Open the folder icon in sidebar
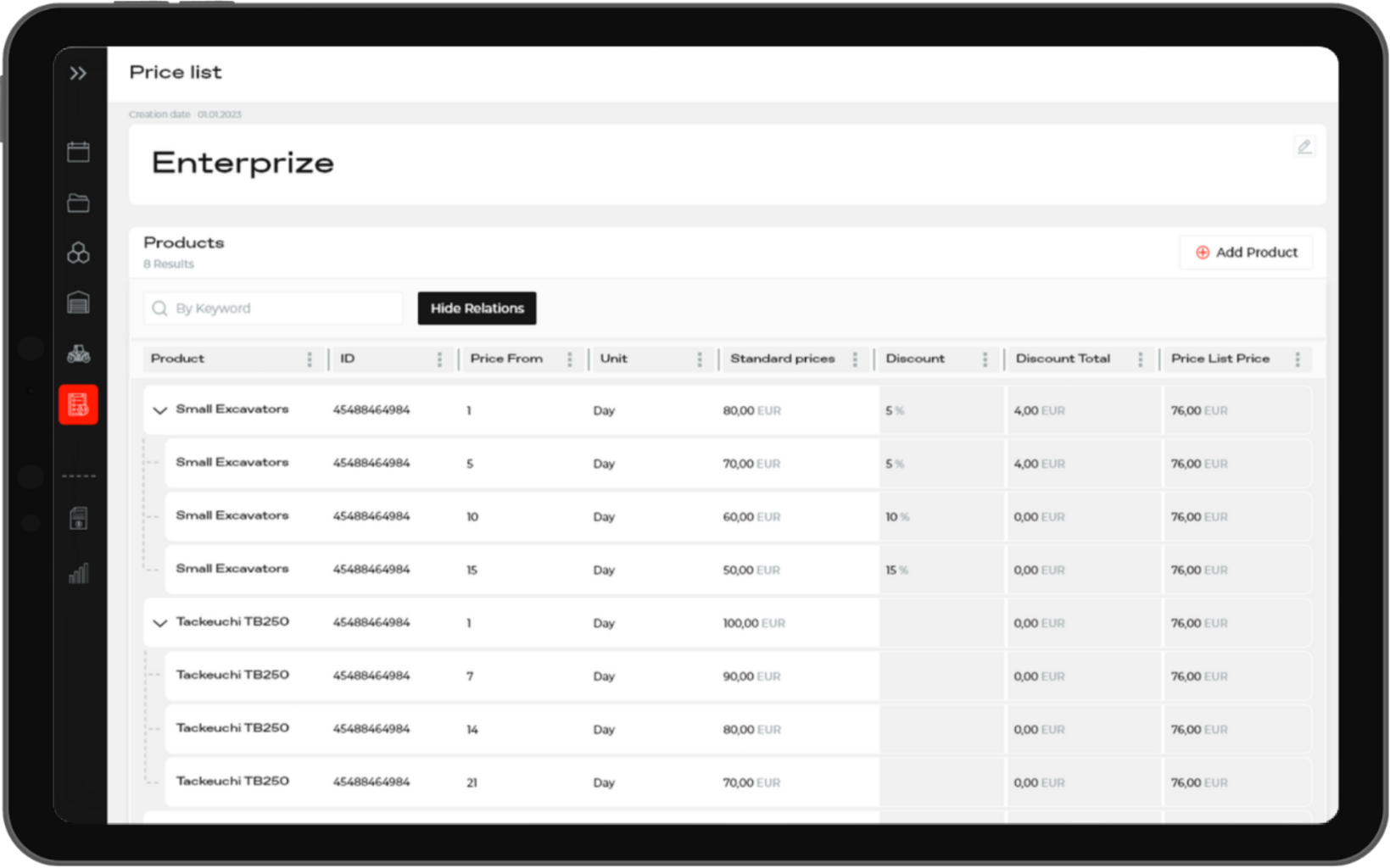The image size is (1390, 868). (78, 203)
